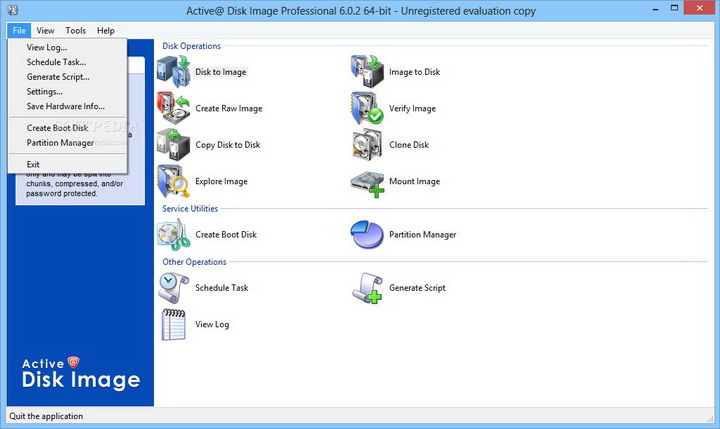Click the Copy Disk to Disk icon

[x=174, y=145]
